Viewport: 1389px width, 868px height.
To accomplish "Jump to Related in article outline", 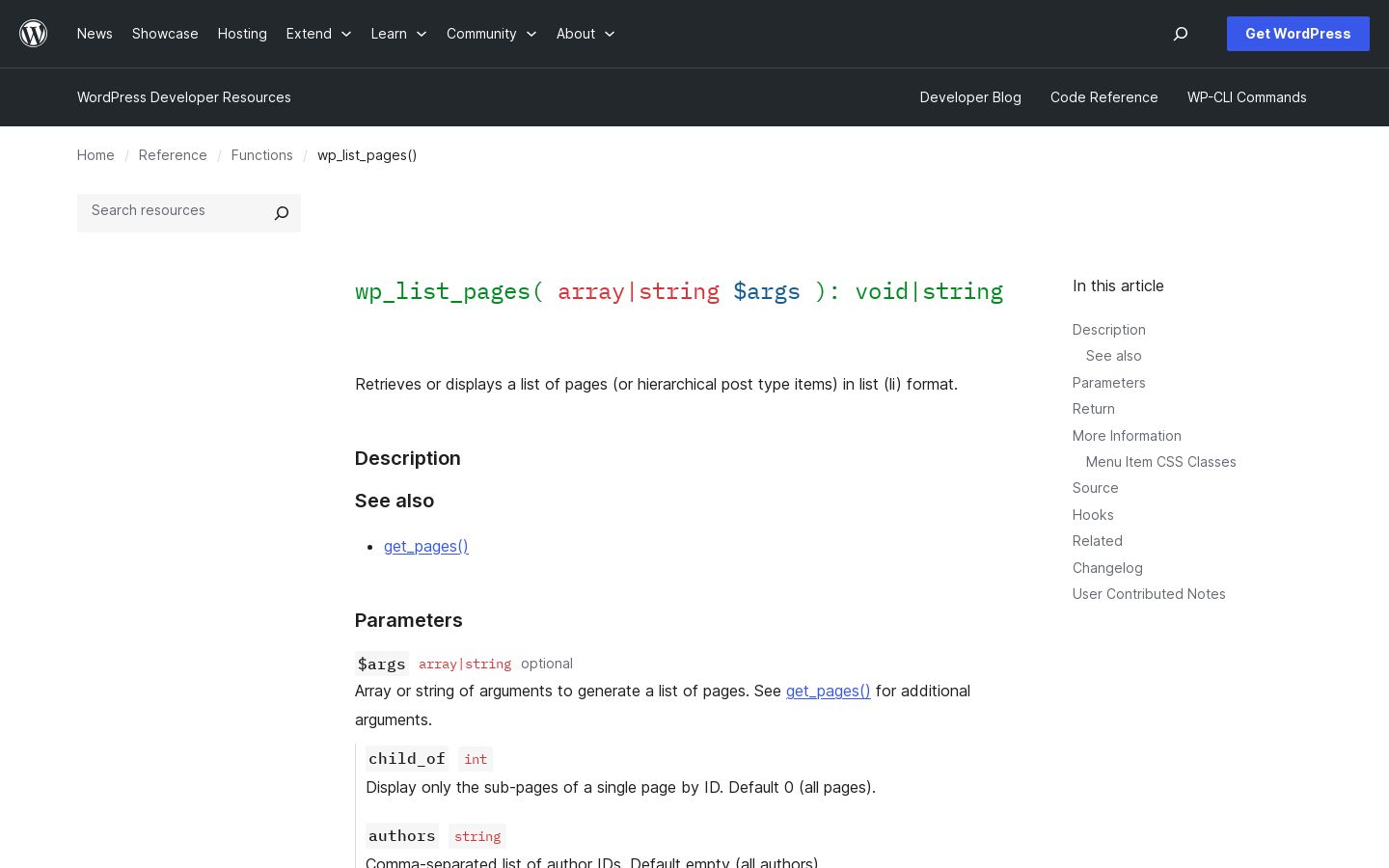I will click(1098, 541).
